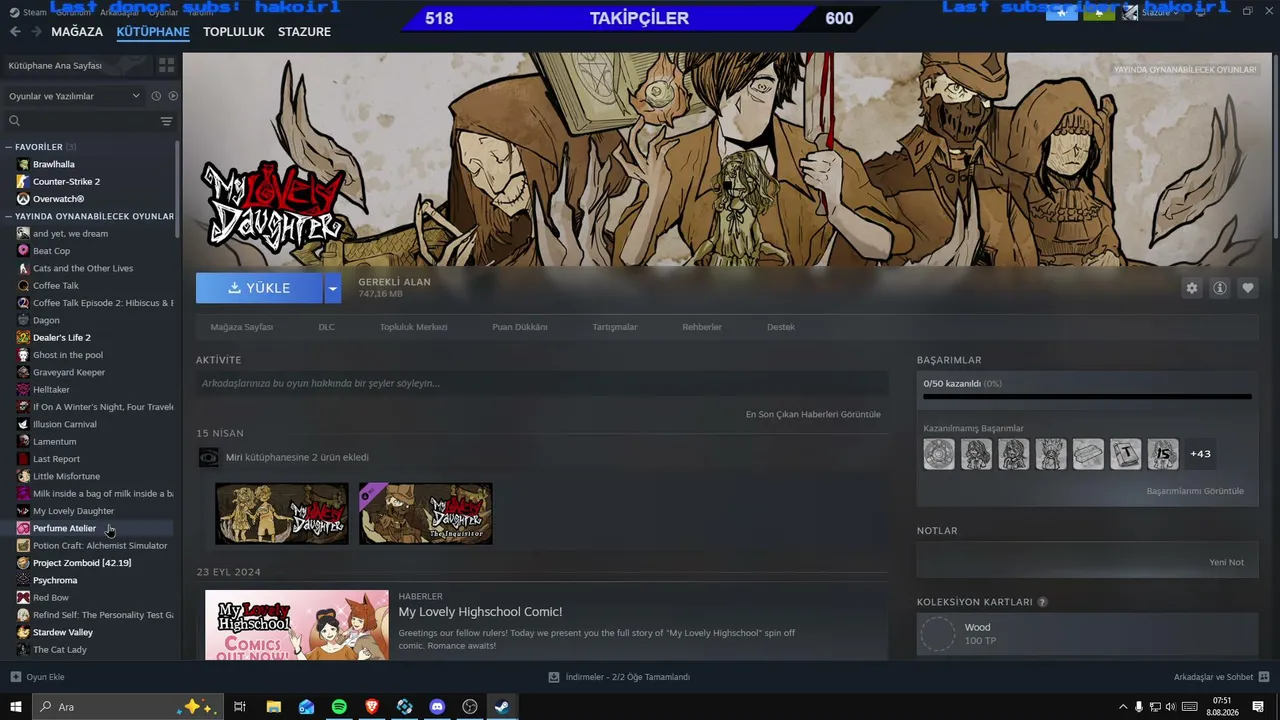Open the Windows Start menu
Image resolution: width=1280 pixels, height=720 pixels.
(16, 707)
